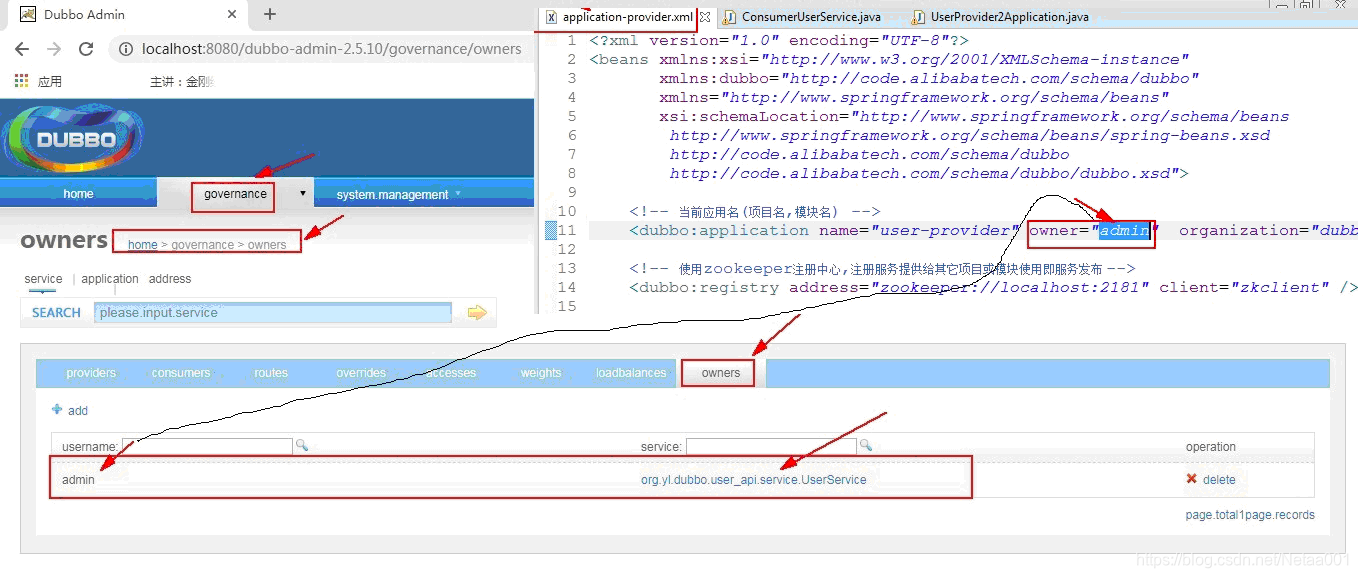Focus the please.input.service search field
1358x578 pixels.
point(273,313)
